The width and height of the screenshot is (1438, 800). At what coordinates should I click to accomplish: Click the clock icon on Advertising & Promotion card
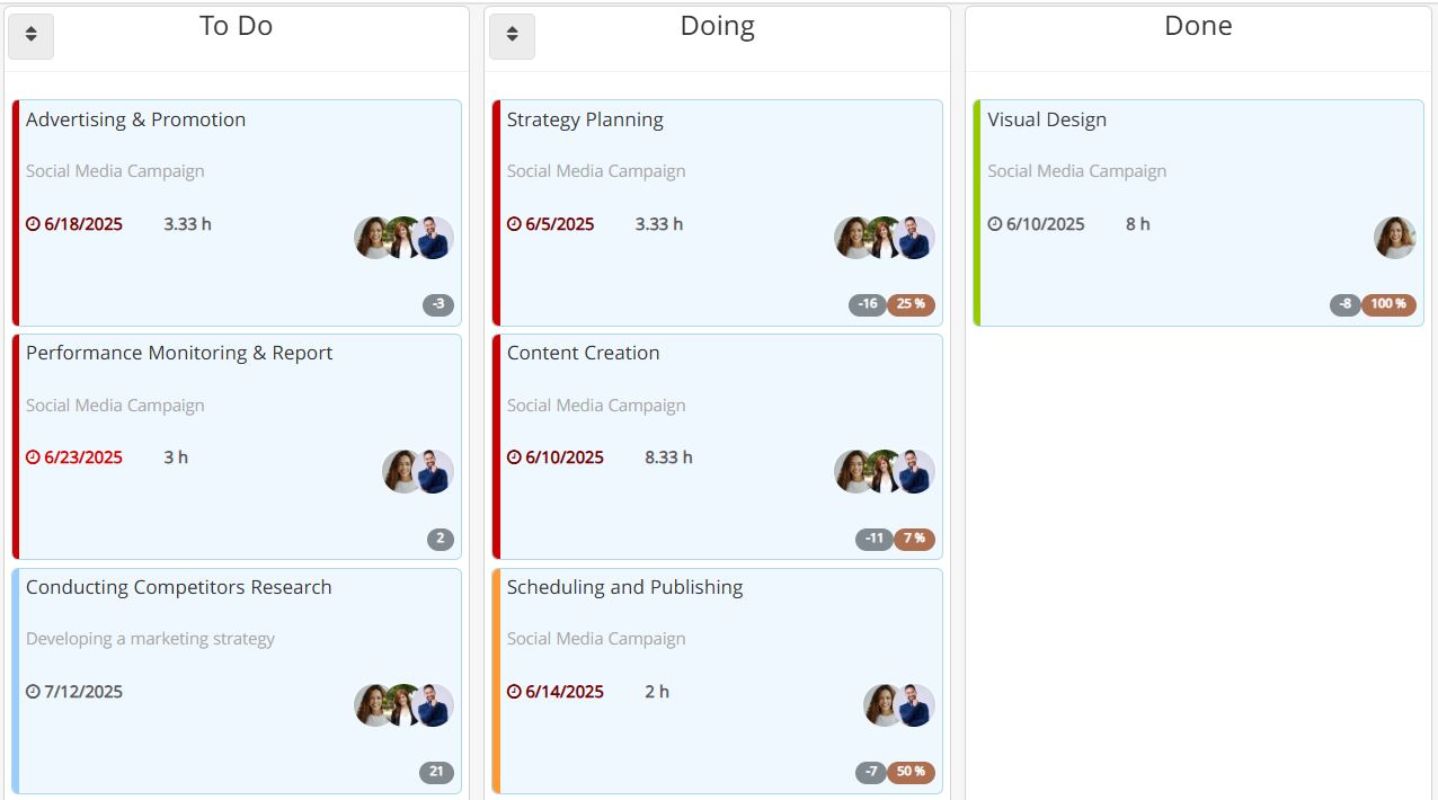click(x=32, y=224)
